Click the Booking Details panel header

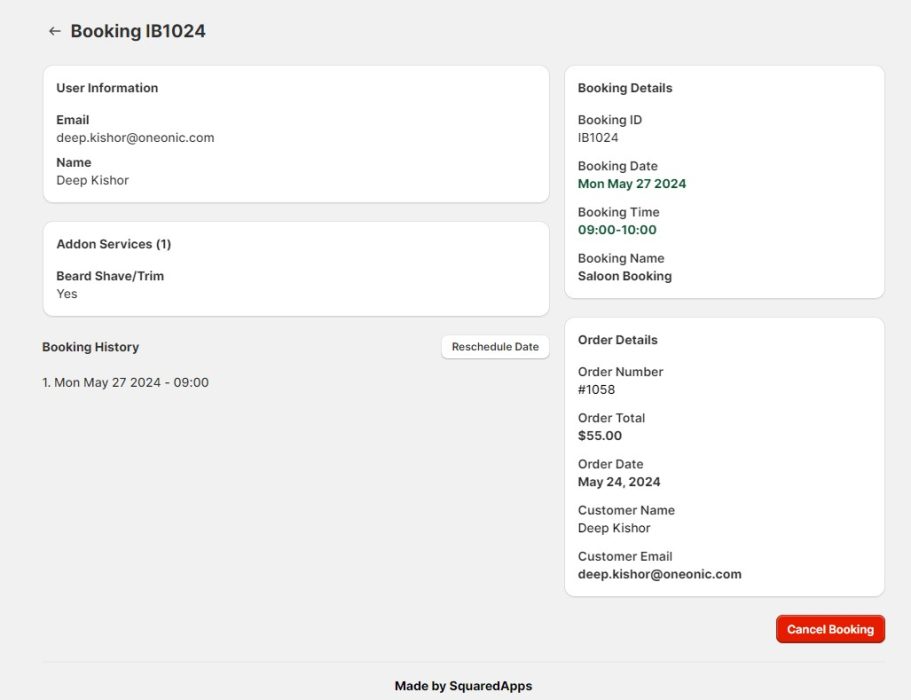coord(625,88)
